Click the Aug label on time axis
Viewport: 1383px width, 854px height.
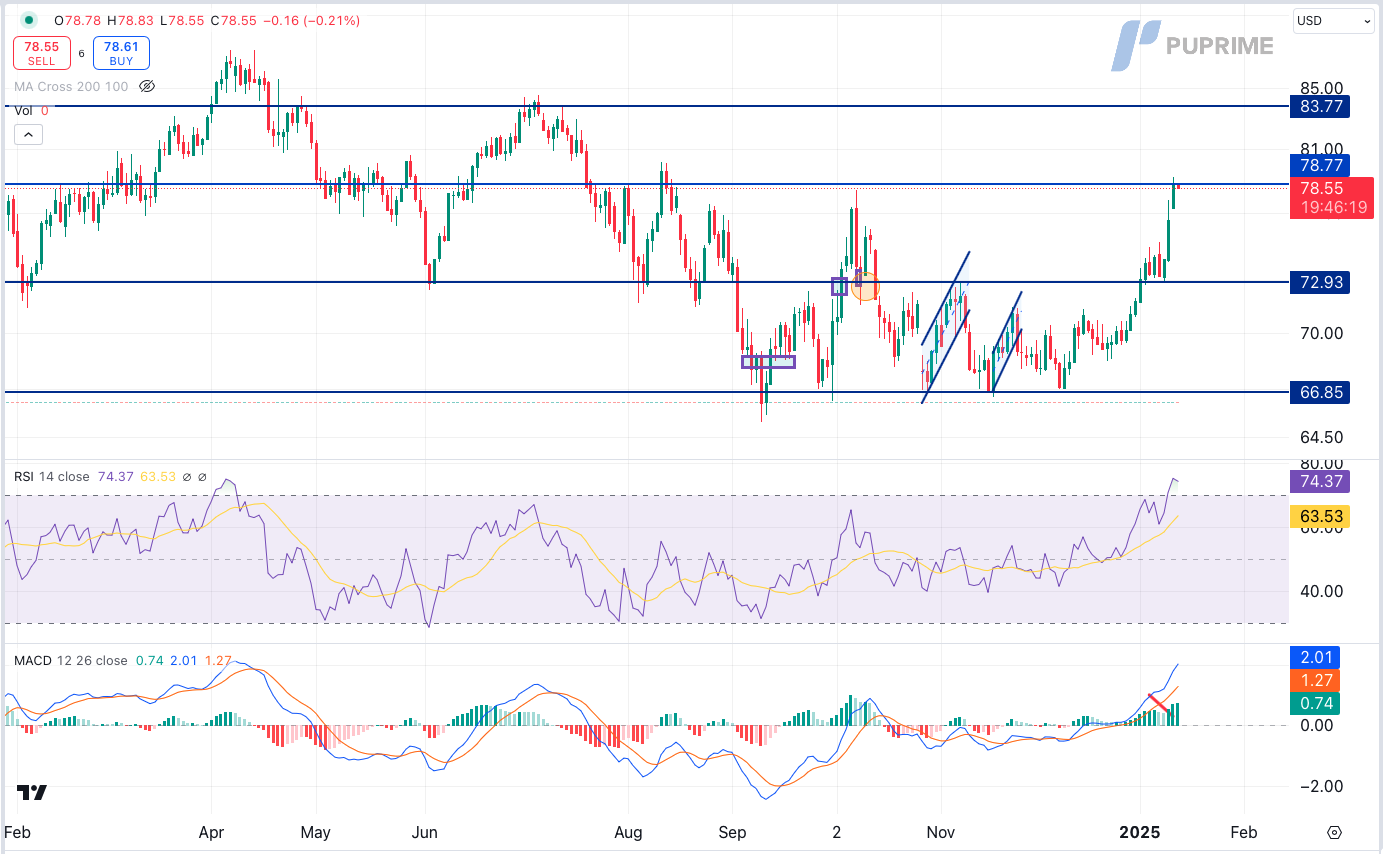click(628, 832)
